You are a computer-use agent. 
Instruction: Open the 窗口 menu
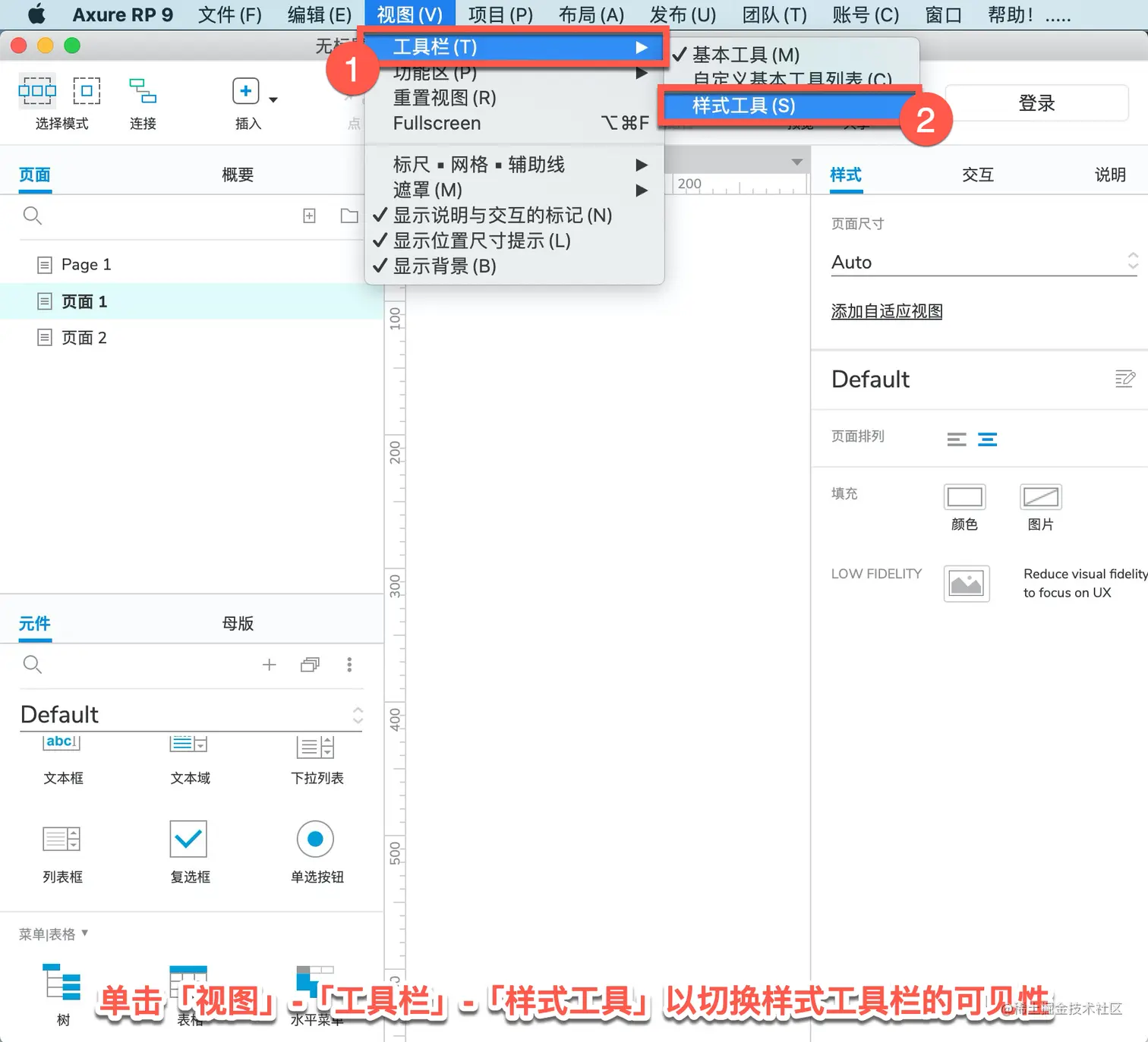coord(944,14)
